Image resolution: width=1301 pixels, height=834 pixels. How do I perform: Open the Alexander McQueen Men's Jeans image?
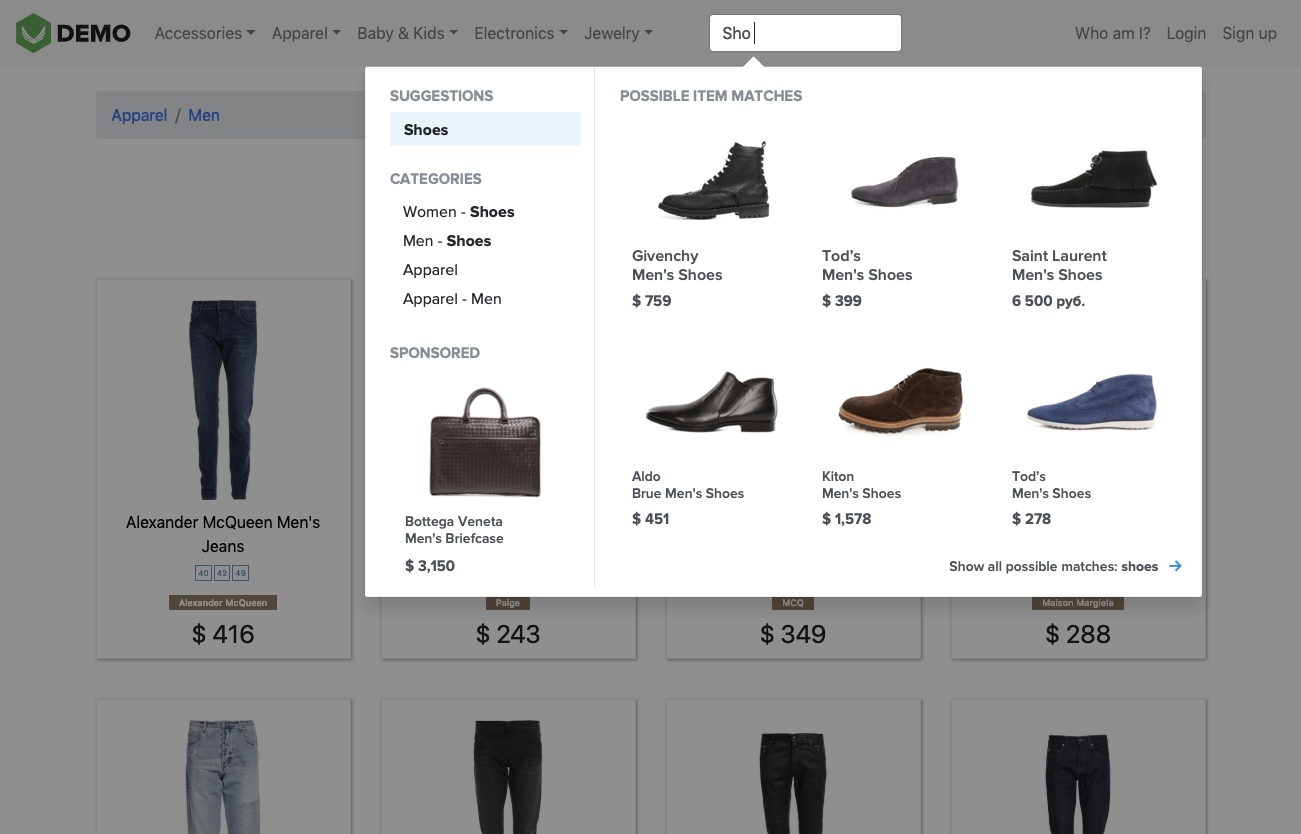[223, 400]
